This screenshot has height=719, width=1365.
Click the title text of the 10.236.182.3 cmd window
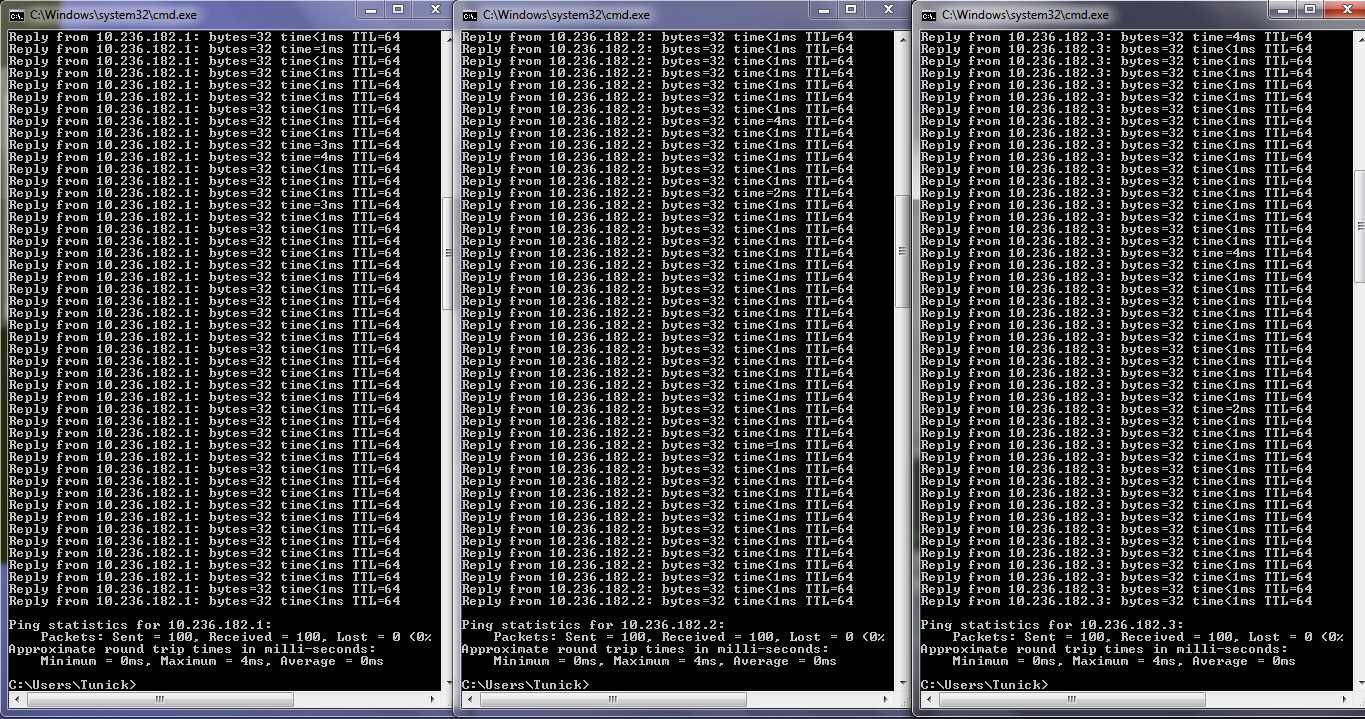click(1025, 15)
